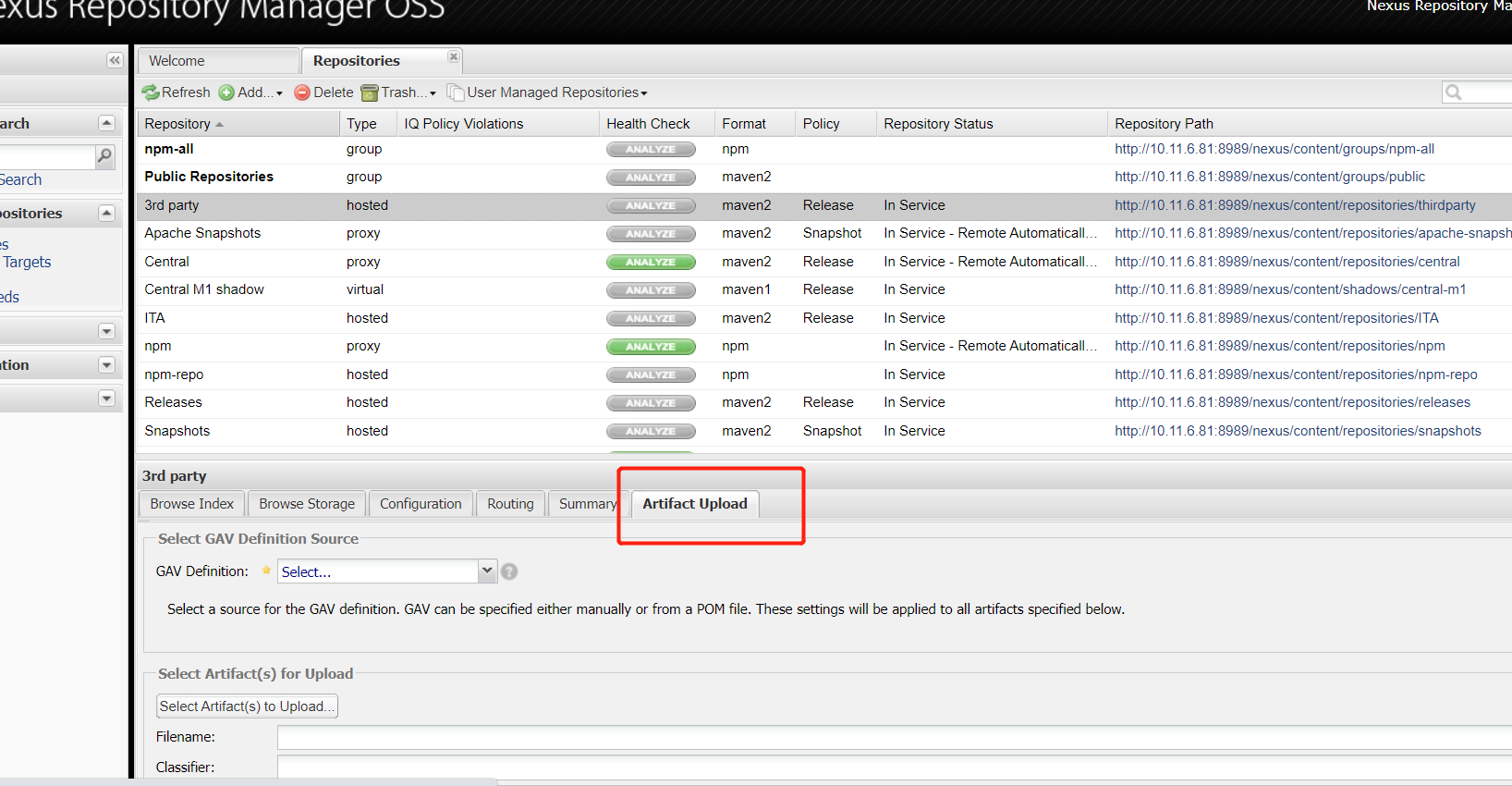The image size is (1512, 786).
Task: Click Analyze button for Releases
Action: [x=651, y=403]
